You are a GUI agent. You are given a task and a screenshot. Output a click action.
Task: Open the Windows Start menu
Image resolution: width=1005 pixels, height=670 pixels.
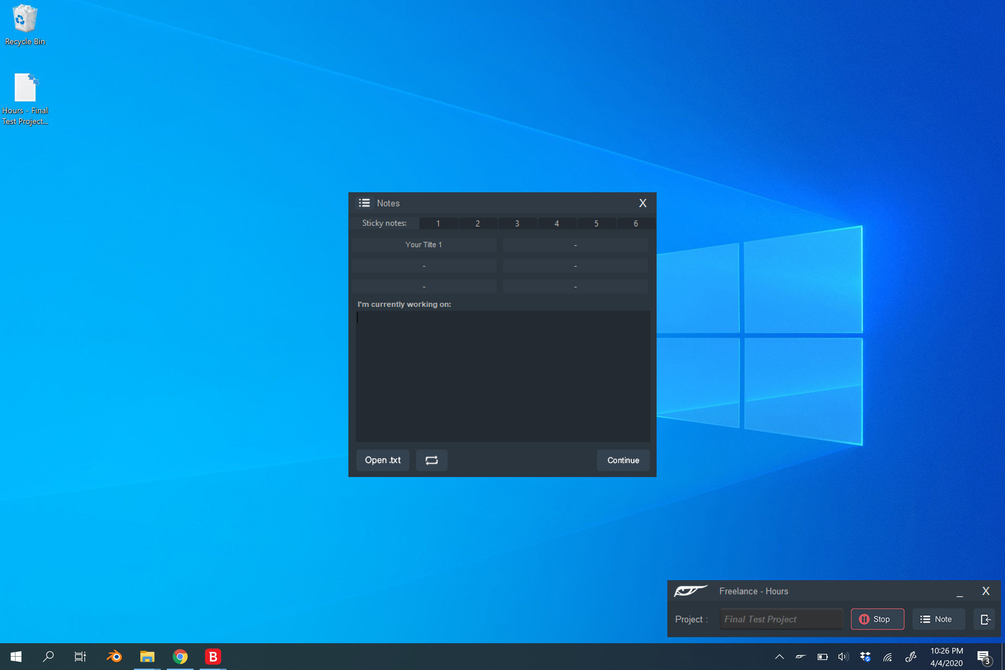coord(16,657)
